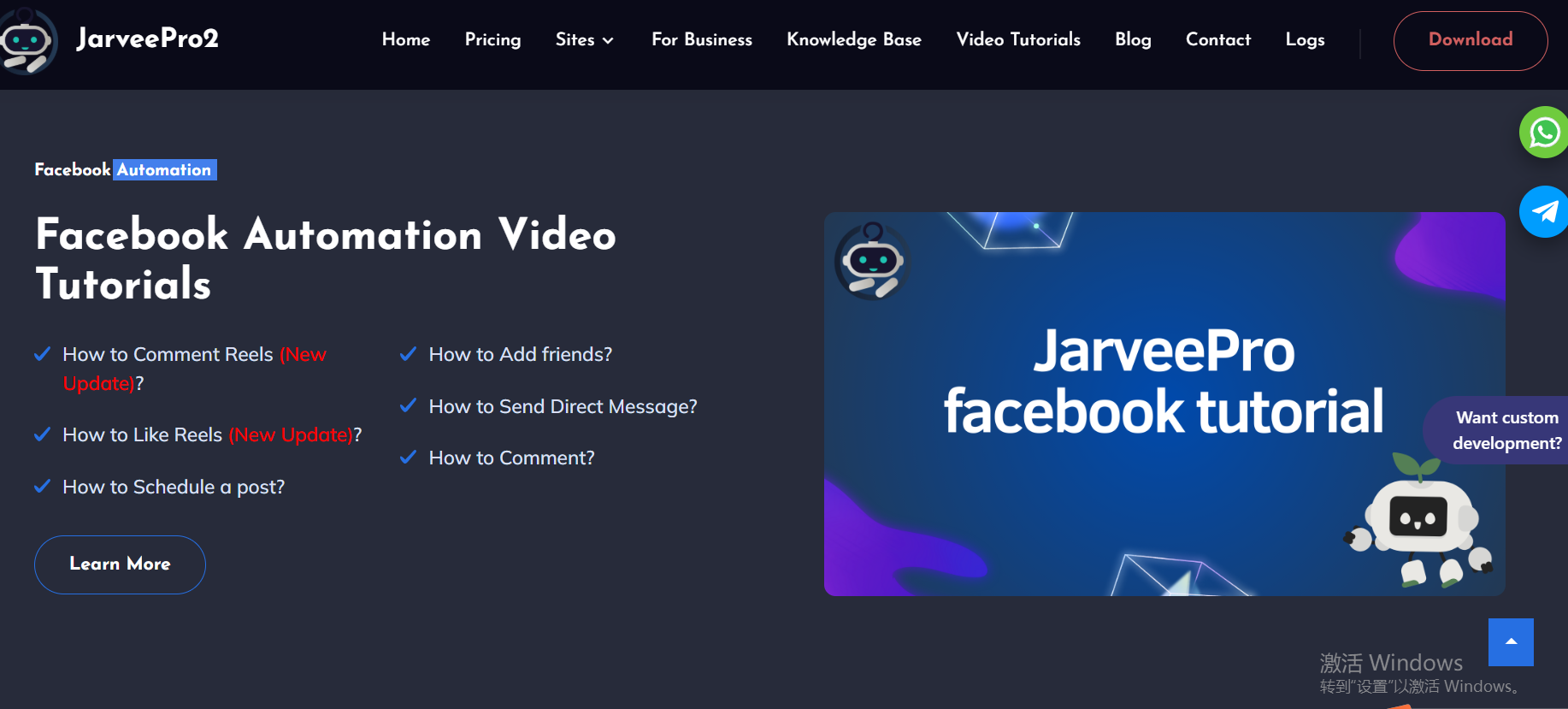Screen dimensions: 1568x709
Task: Click the Download button
Action: (x=1471, y=40)
